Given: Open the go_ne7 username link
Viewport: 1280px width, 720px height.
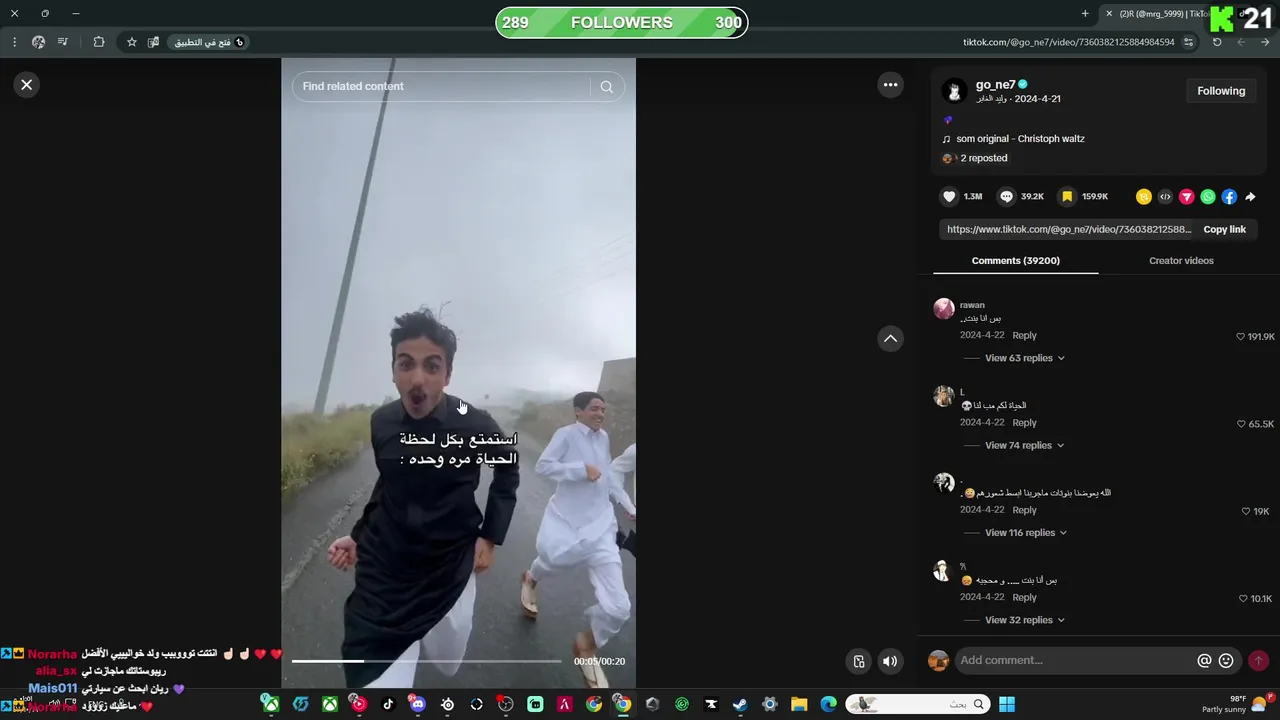Looking at the screenshot, I should (x=995, y=85).
